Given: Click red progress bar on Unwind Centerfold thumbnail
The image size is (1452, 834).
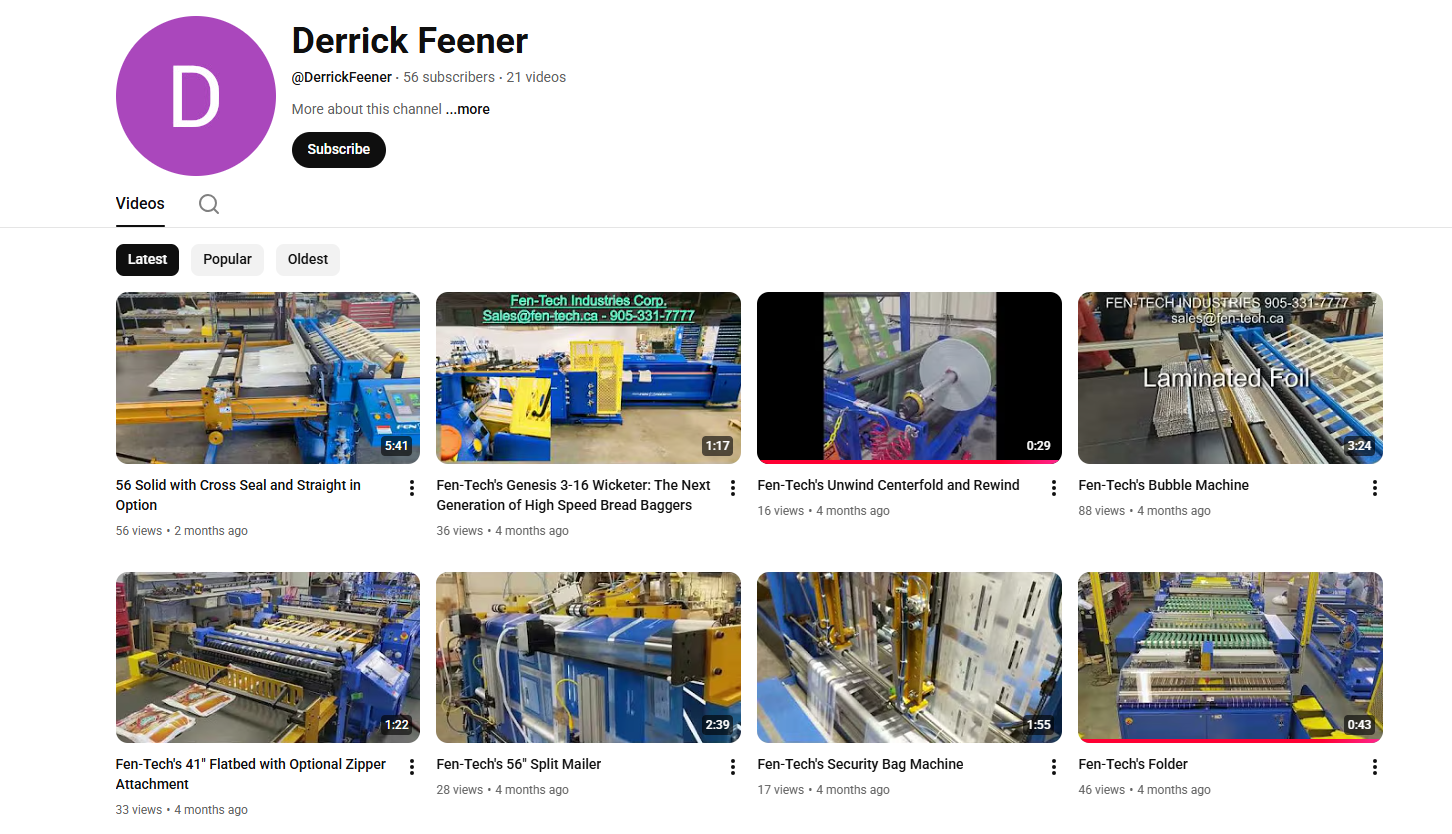Looking at the screenshot, I should 909,462.
